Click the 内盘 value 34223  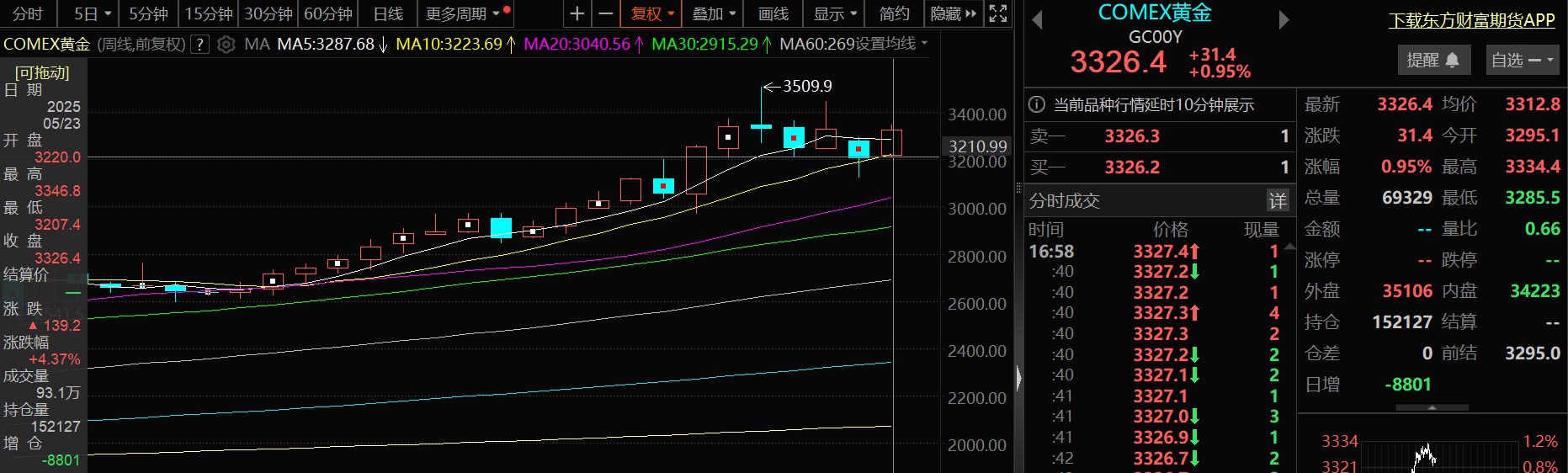1535,291
